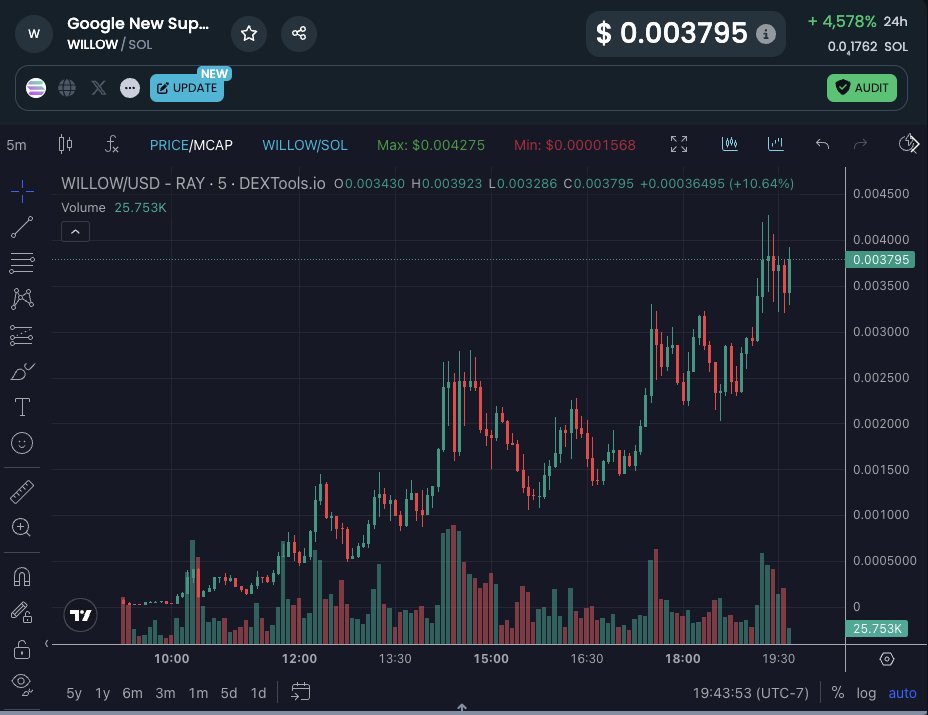928x715 pixels.
Task: Click the undo arrow in chart toolbar
Action: [x=822, y=144]
